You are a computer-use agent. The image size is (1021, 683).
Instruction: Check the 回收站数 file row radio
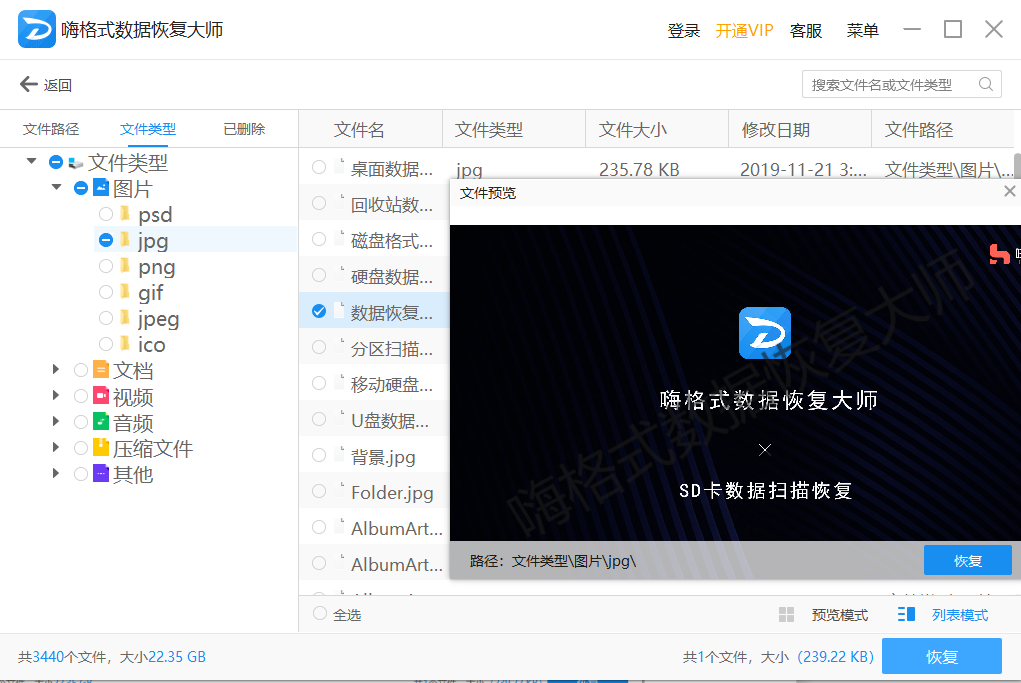pos(319,203)
